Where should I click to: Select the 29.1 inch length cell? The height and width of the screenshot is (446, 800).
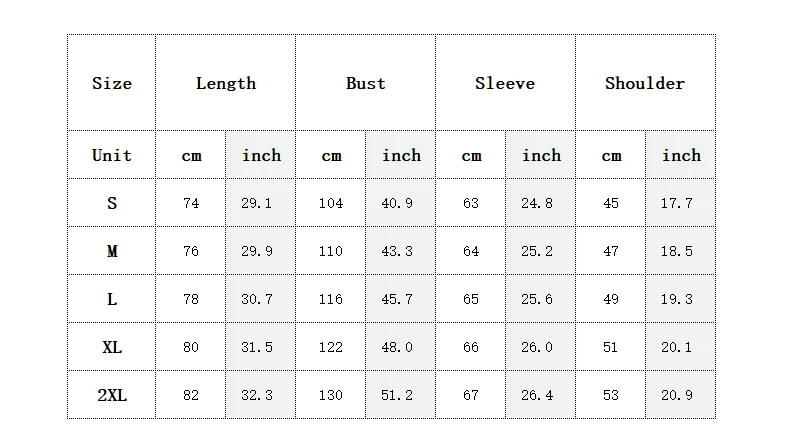click(x=260, y=203)
